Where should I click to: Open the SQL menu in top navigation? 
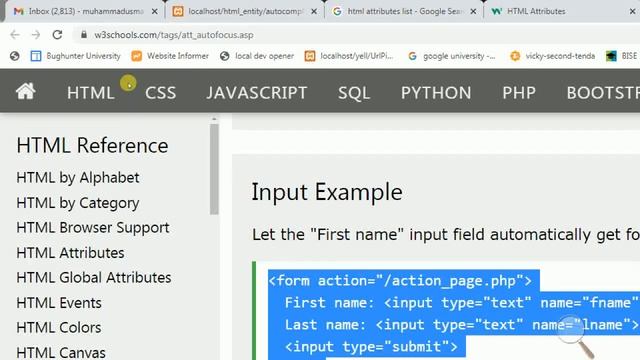point(354,93)
